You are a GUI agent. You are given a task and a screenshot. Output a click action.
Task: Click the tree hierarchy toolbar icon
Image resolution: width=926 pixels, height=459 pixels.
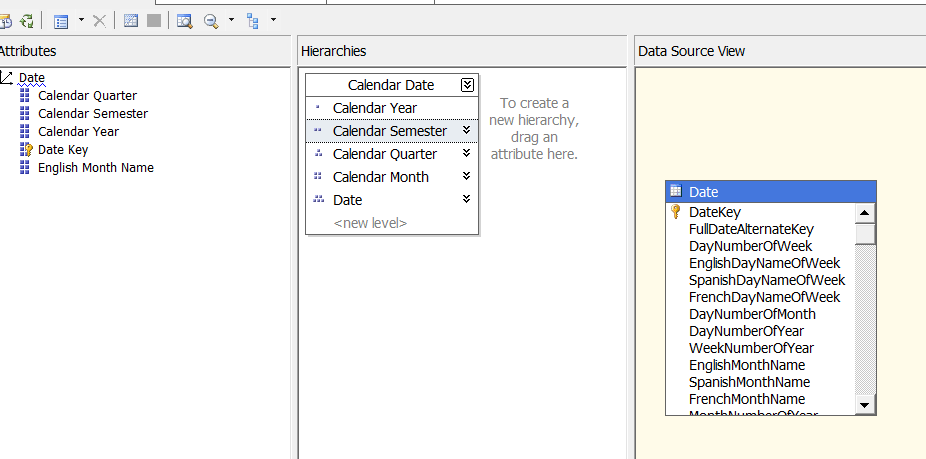tap(253, 22)
